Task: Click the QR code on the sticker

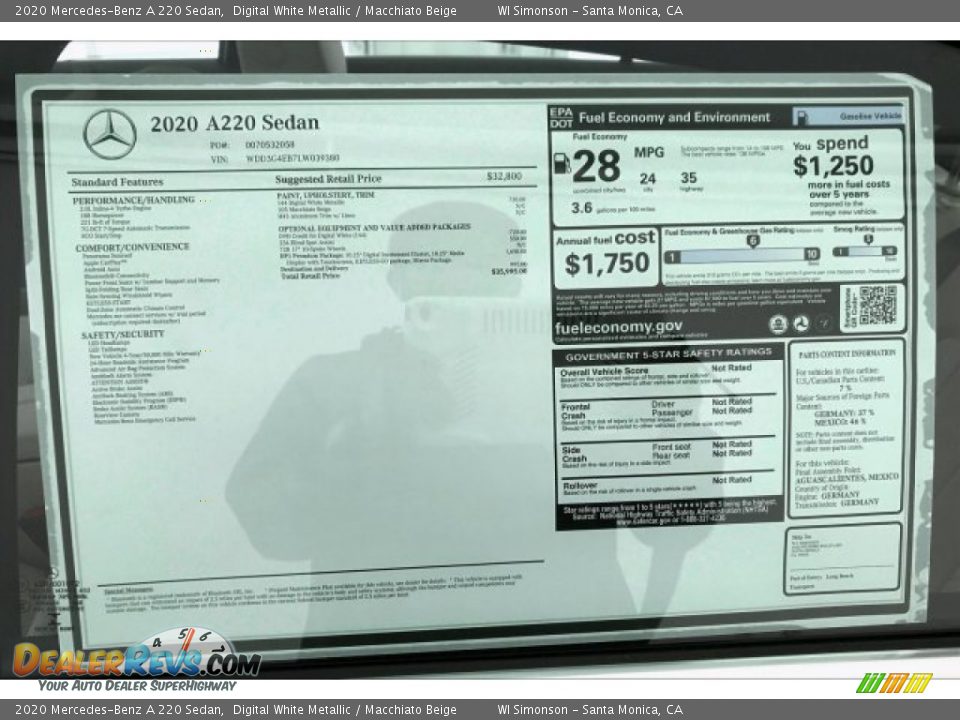Action: coord(876,305)
